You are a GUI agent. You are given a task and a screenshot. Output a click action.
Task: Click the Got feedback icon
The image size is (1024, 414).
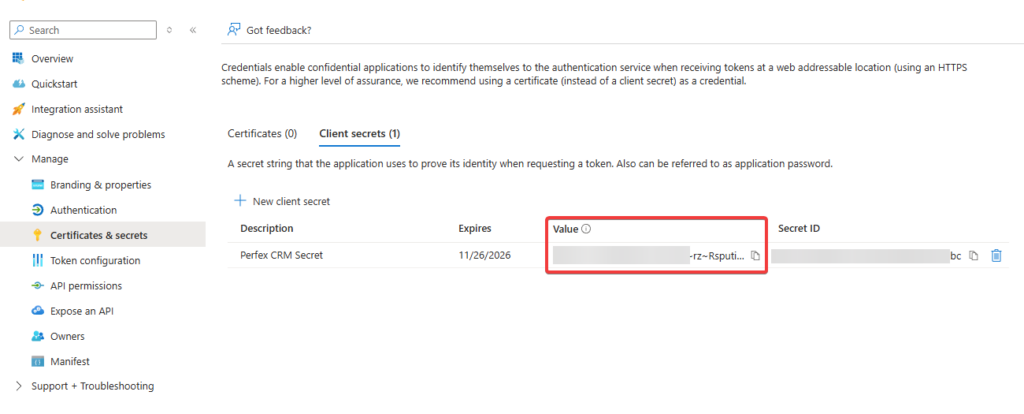coord(234,30)
